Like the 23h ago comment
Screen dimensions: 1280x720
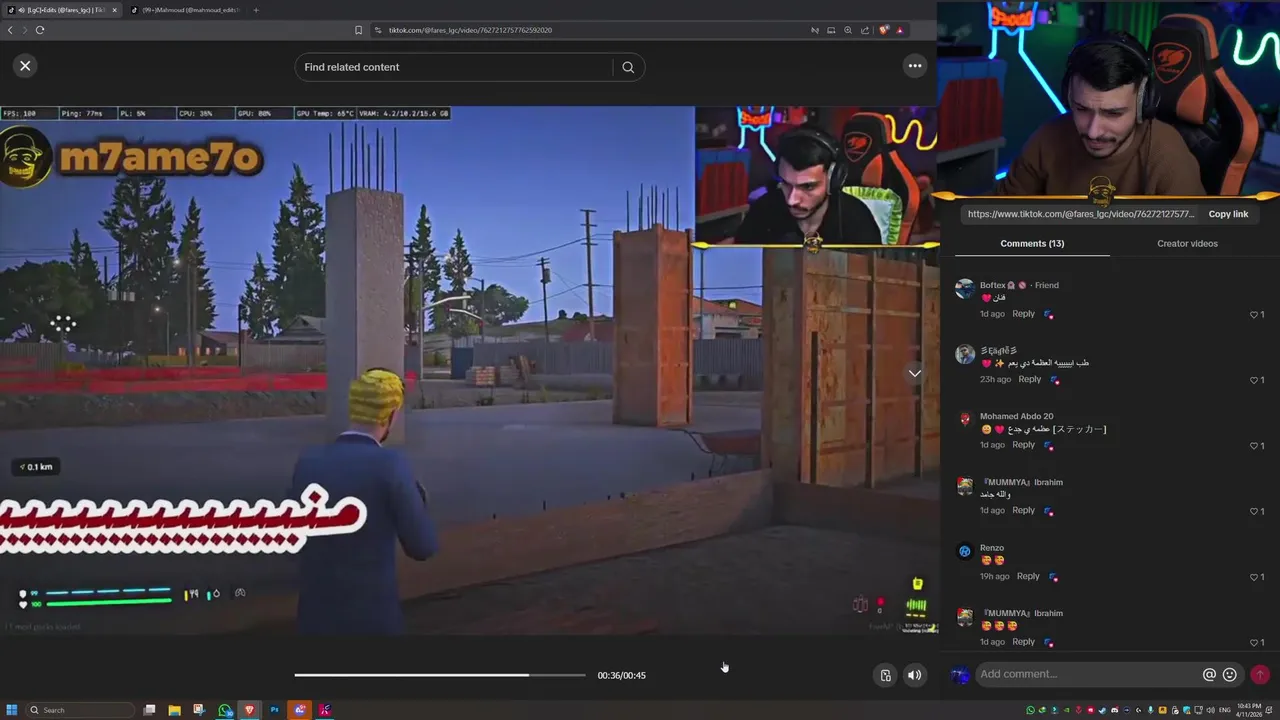click(x=1254, y=380)
